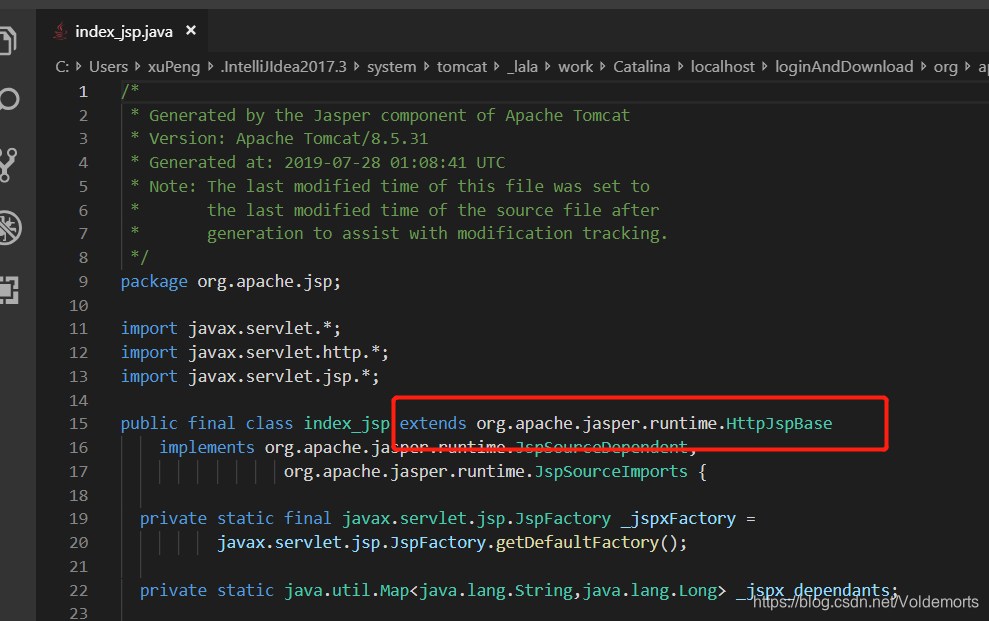
Task: Expand the breadcrumb chevron after Catalina
Action: click(x=681, y=66)
